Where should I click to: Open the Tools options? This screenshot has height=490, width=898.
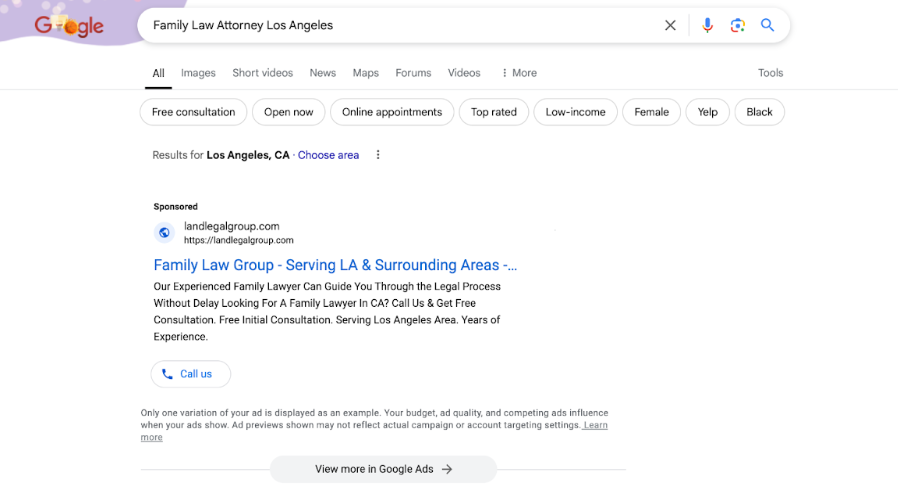tap(770, 73)
